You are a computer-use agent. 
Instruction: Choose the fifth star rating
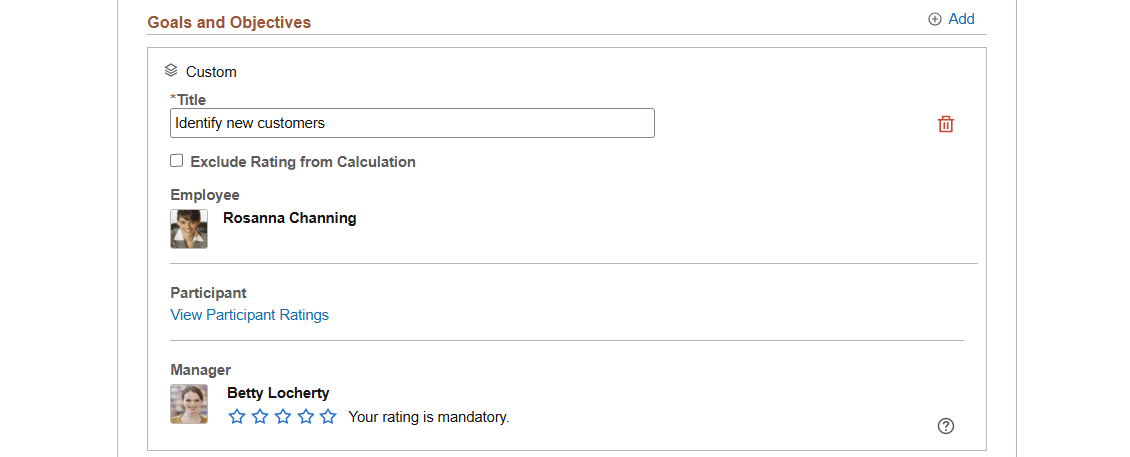coord(329,417)
